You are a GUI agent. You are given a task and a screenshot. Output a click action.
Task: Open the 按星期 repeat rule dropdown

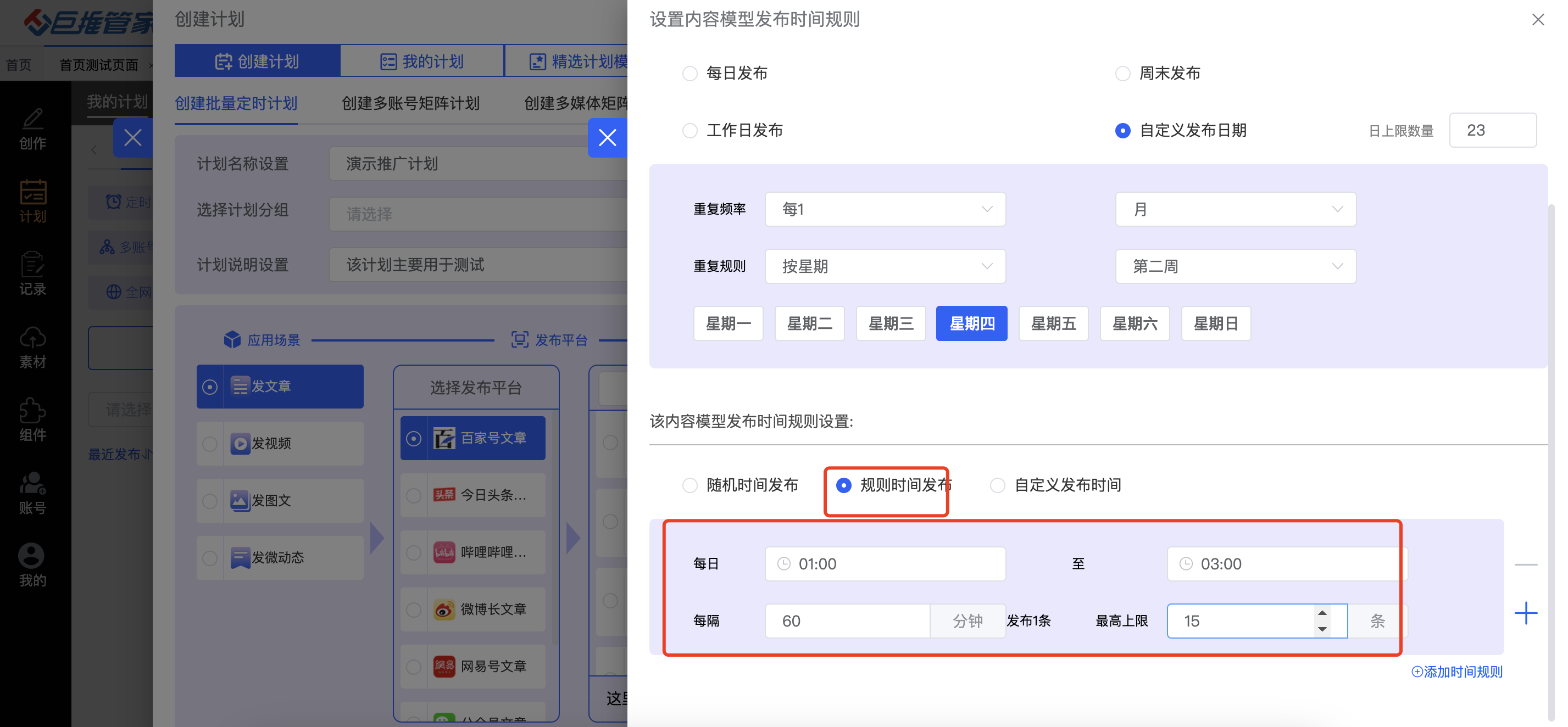[885, 266]
